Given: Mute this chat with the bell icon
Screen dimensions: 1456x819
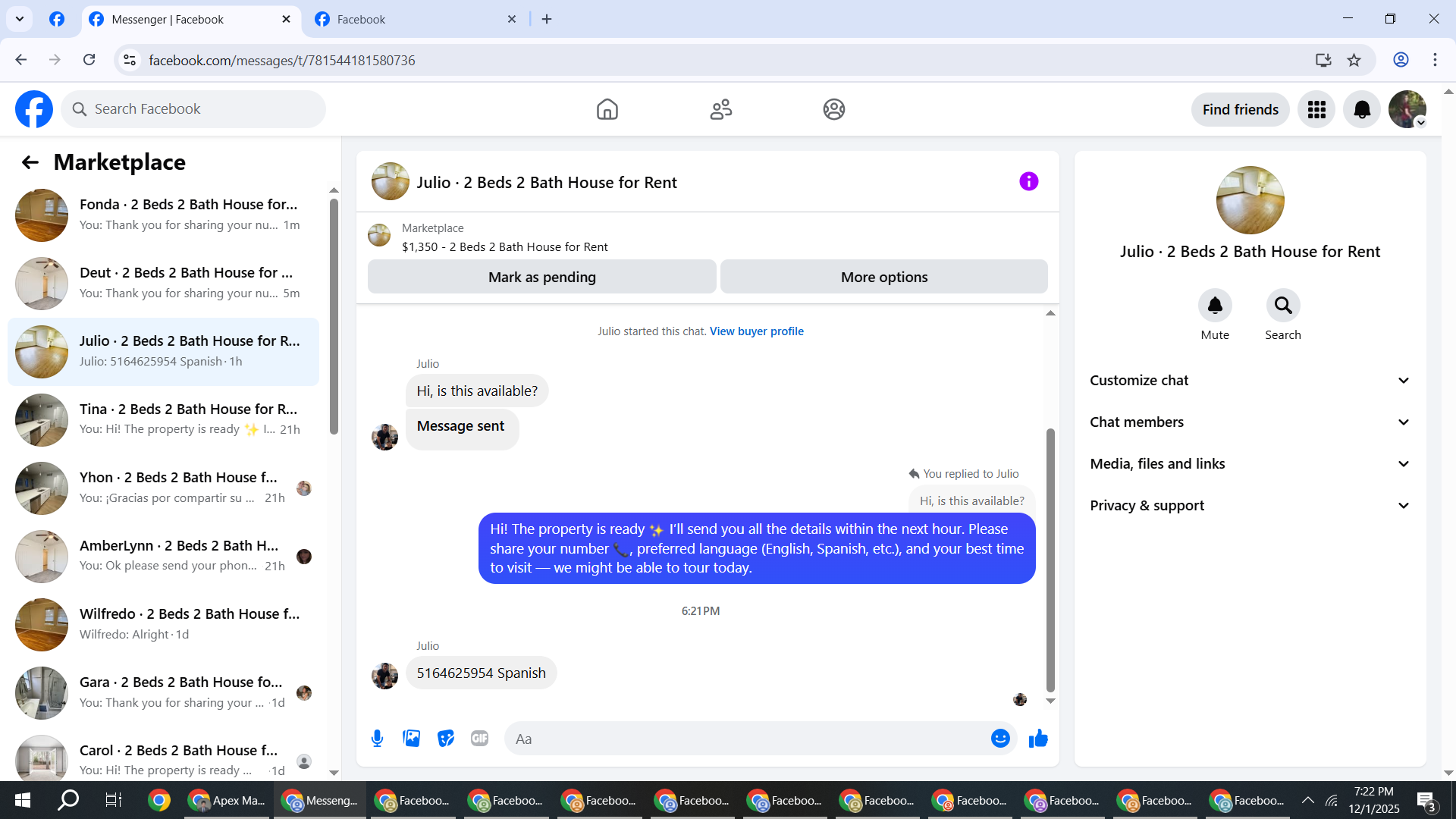Looking at the screenshot, I should tap(1215, 306).
